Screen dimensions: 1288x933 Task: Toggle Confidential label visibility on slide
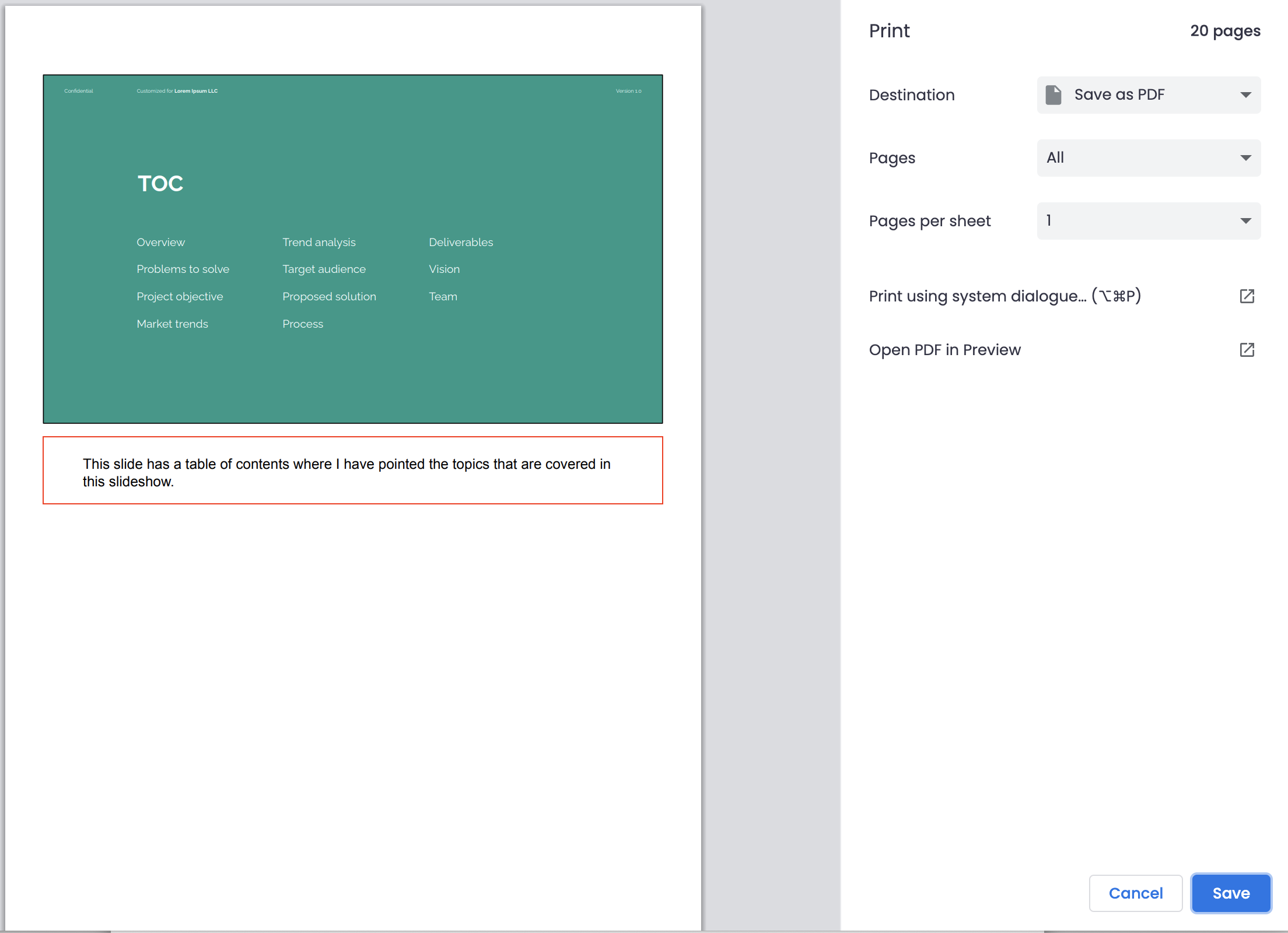pyautogui.click(x=78, y=91)
